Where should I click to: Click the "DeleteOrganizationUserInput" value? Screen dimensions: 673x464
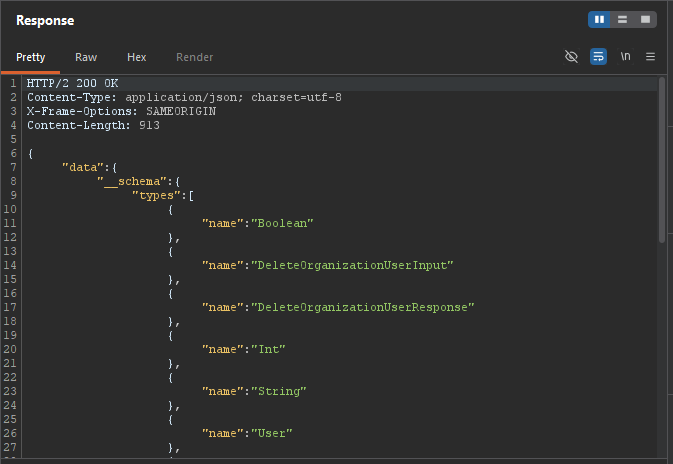click(x=352, y=266)
